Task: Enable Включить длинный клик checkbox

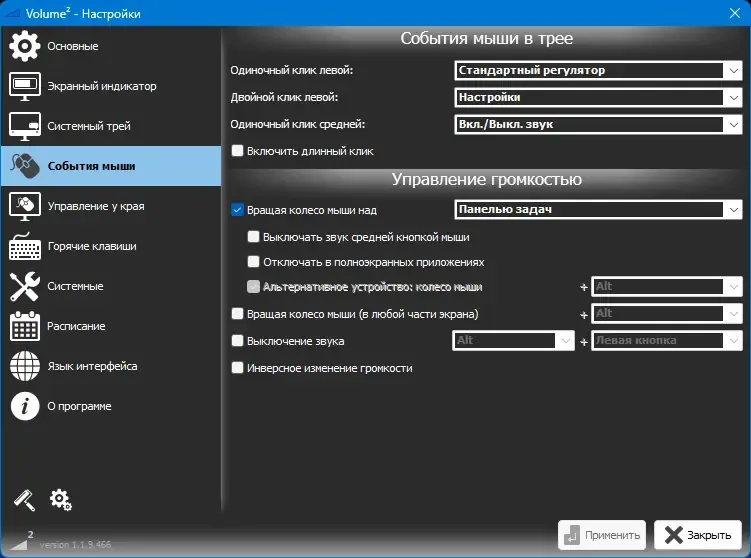Action: (x=238, y=151)
